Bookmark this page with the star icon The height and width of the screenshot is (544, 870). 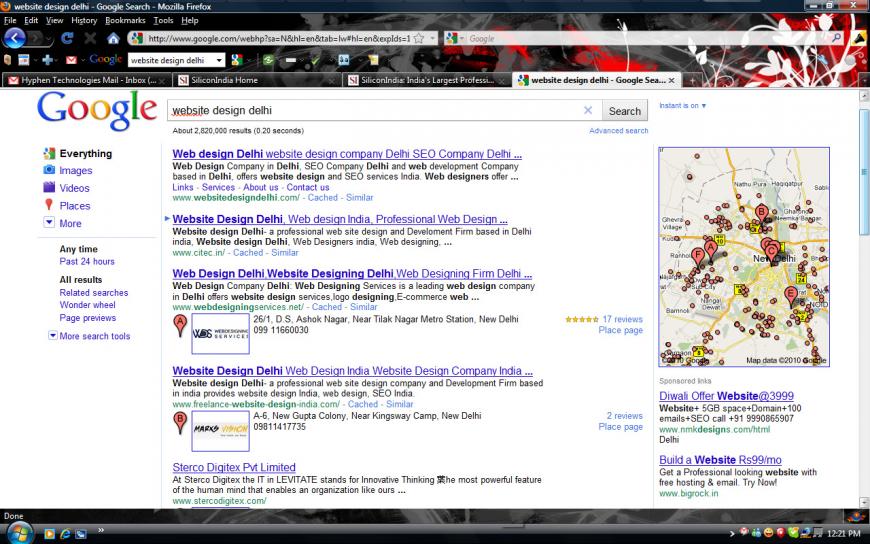point(419,38)
